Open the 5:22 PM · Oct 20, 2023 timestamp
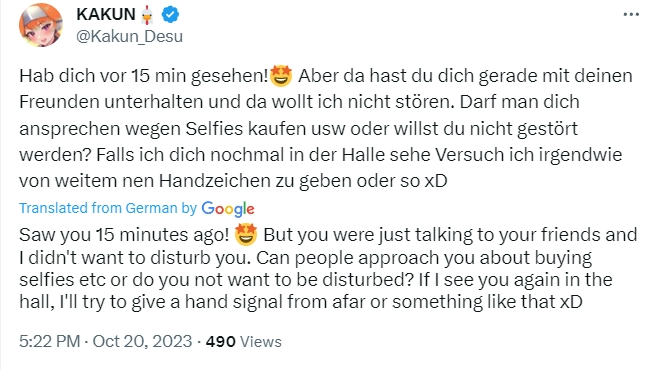 [105, 341]
